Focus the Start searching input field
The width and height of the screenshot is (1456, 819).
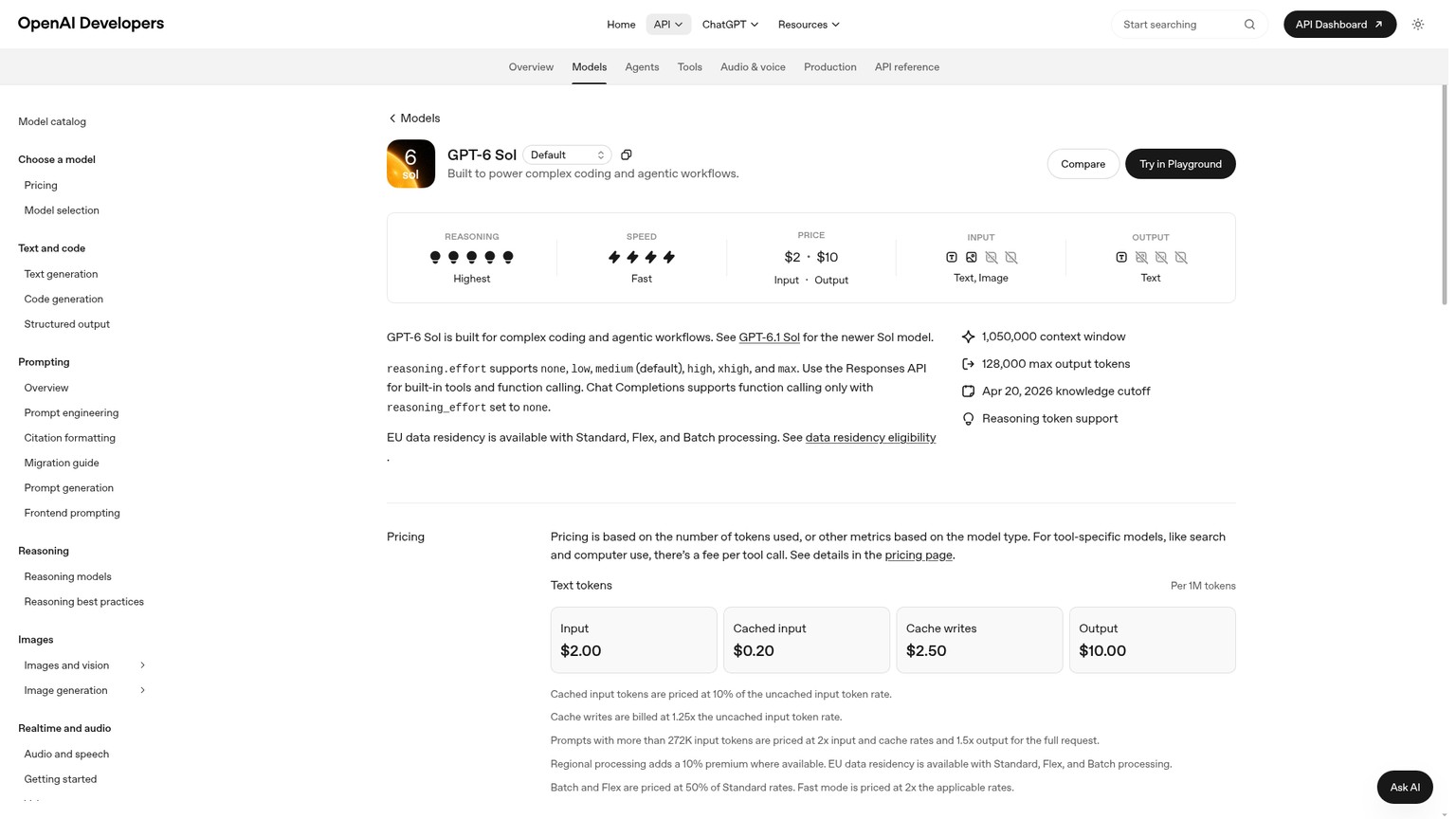pos(1178,25)
